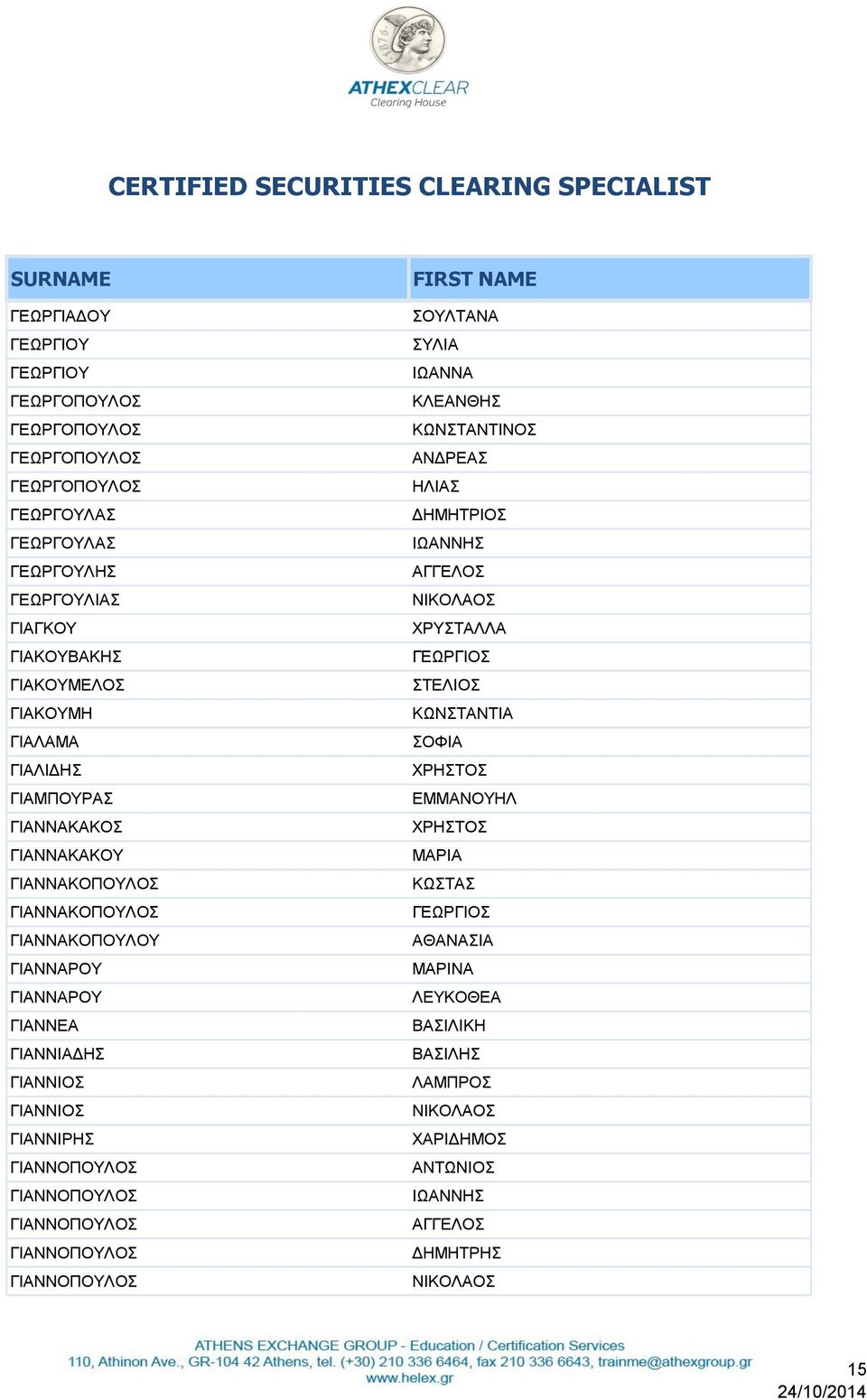Screen dimensions: 867x1400
Task: Select the Certified Securities Clearing Specialist title
Action: [x=409, y=186]
